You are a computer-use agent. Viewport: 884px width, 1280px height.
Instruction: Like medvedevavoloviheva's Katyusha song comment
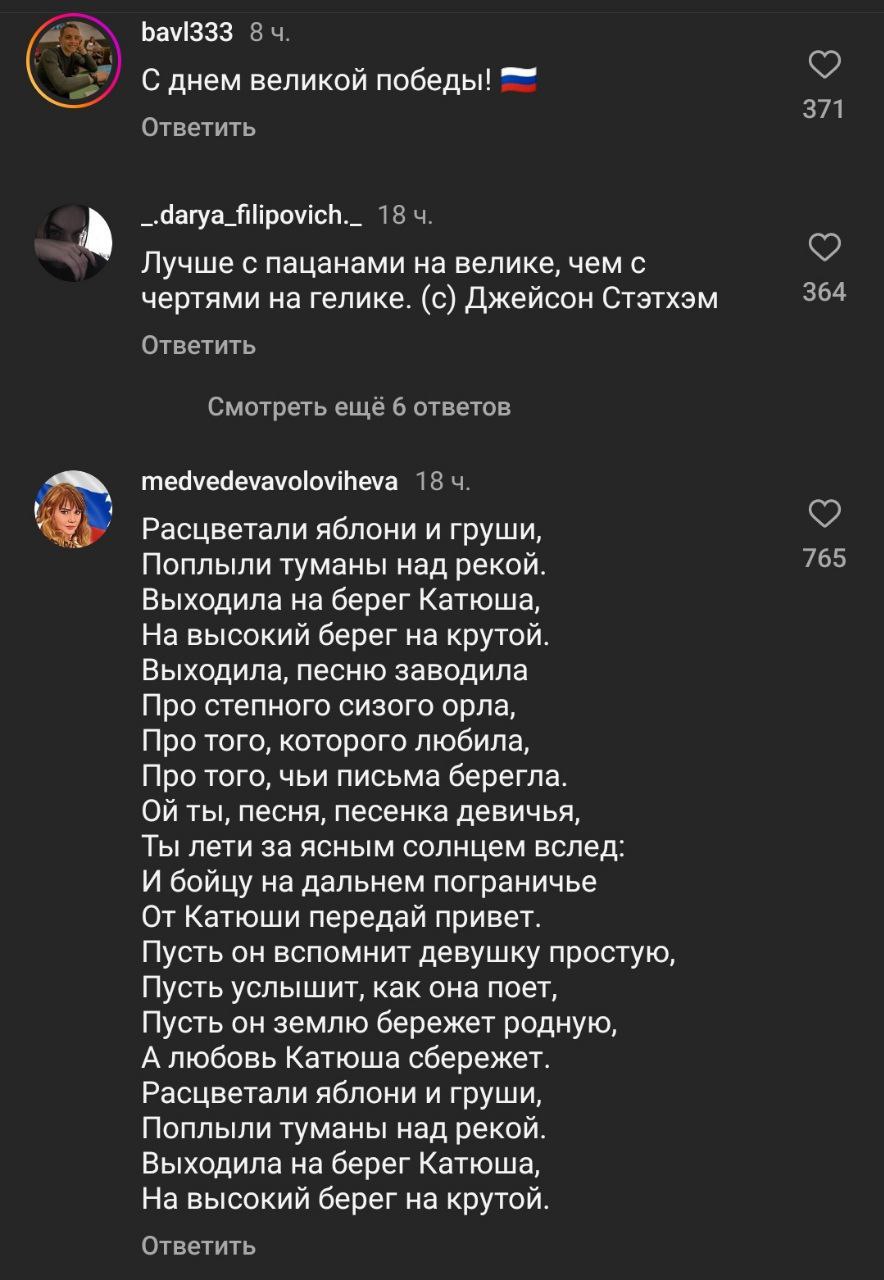(x=823, y=514)
